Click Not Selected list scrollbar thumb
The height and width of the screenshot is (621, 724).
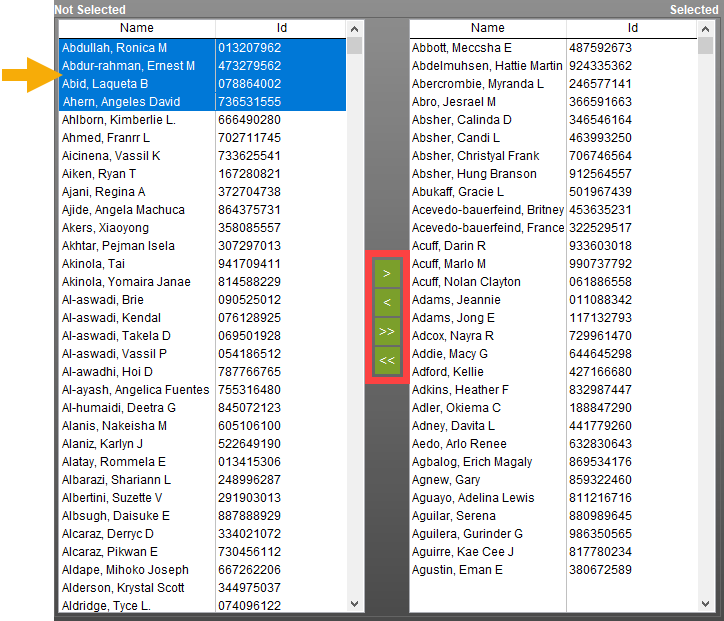355,46
